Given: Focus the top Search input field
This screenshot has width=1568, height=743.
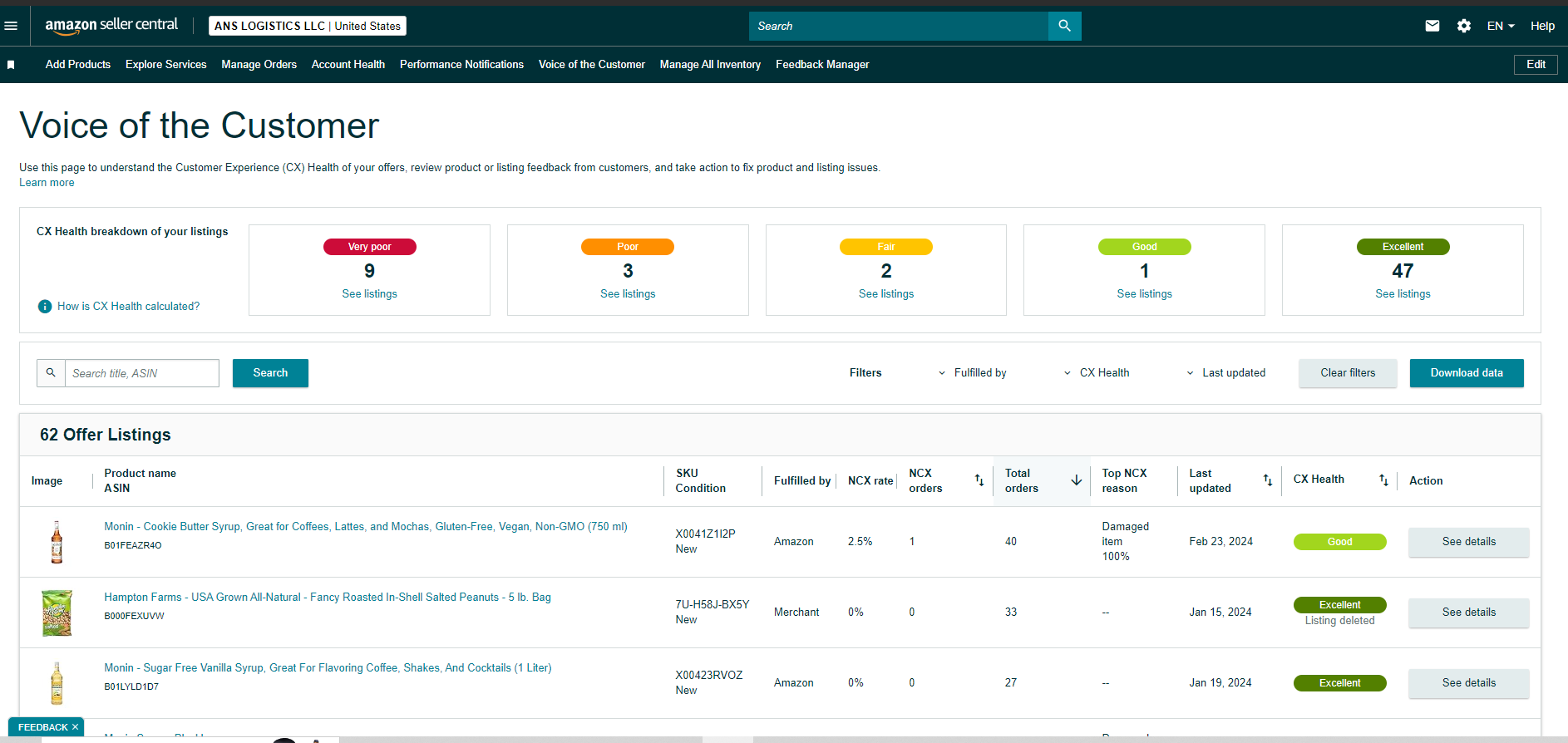Looking at the screenshot, I should [898, 26].
